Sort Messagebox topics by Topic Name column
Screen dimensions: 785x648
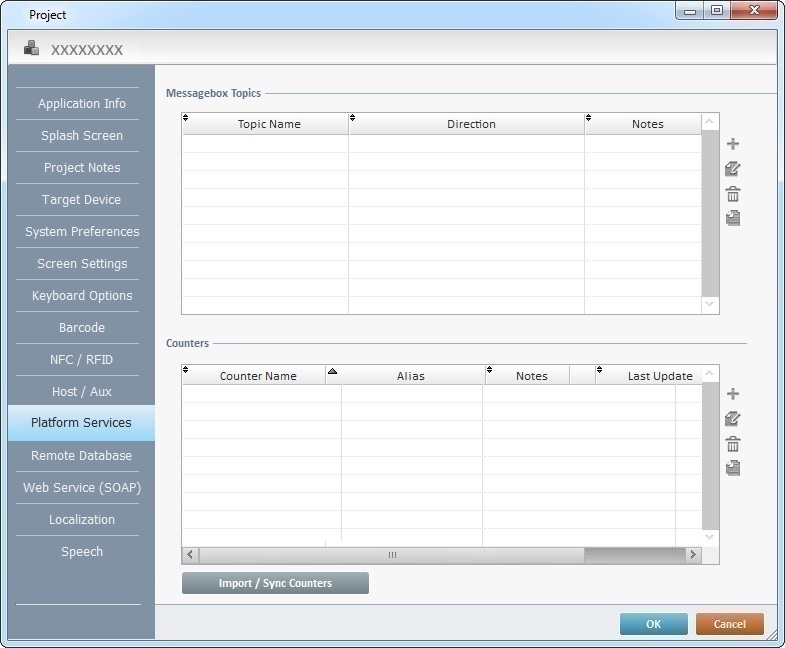point(268,124)
